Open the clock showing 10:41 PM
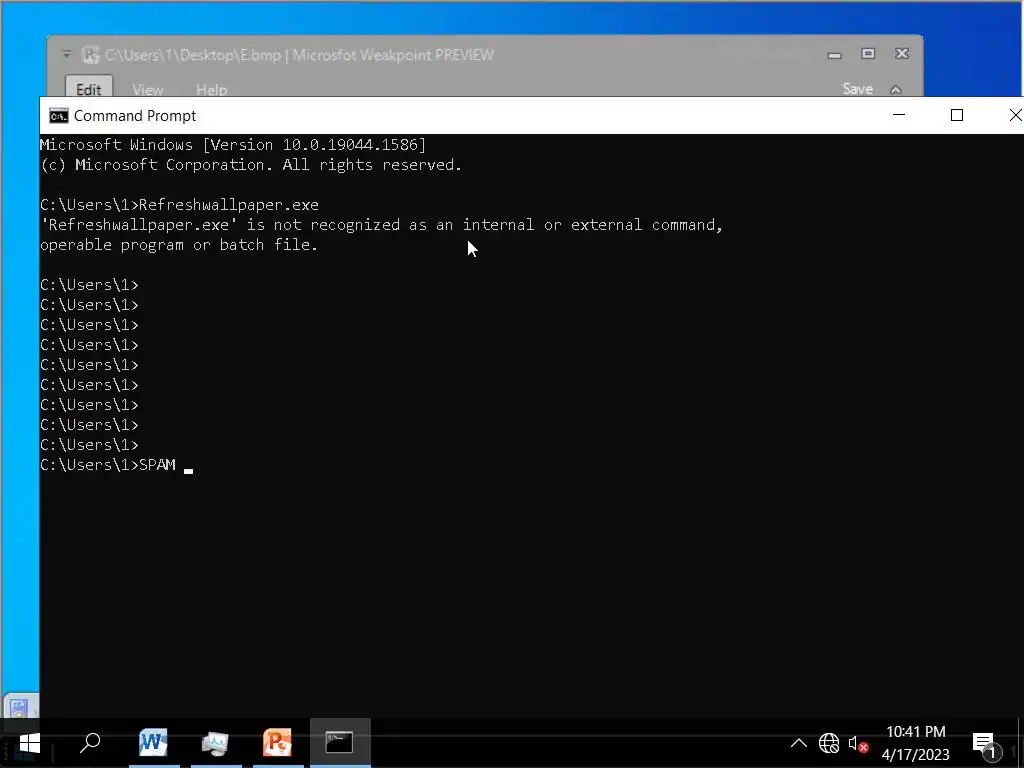The width and height of the screenshot is (1024, 768). [x=916, y=731]
